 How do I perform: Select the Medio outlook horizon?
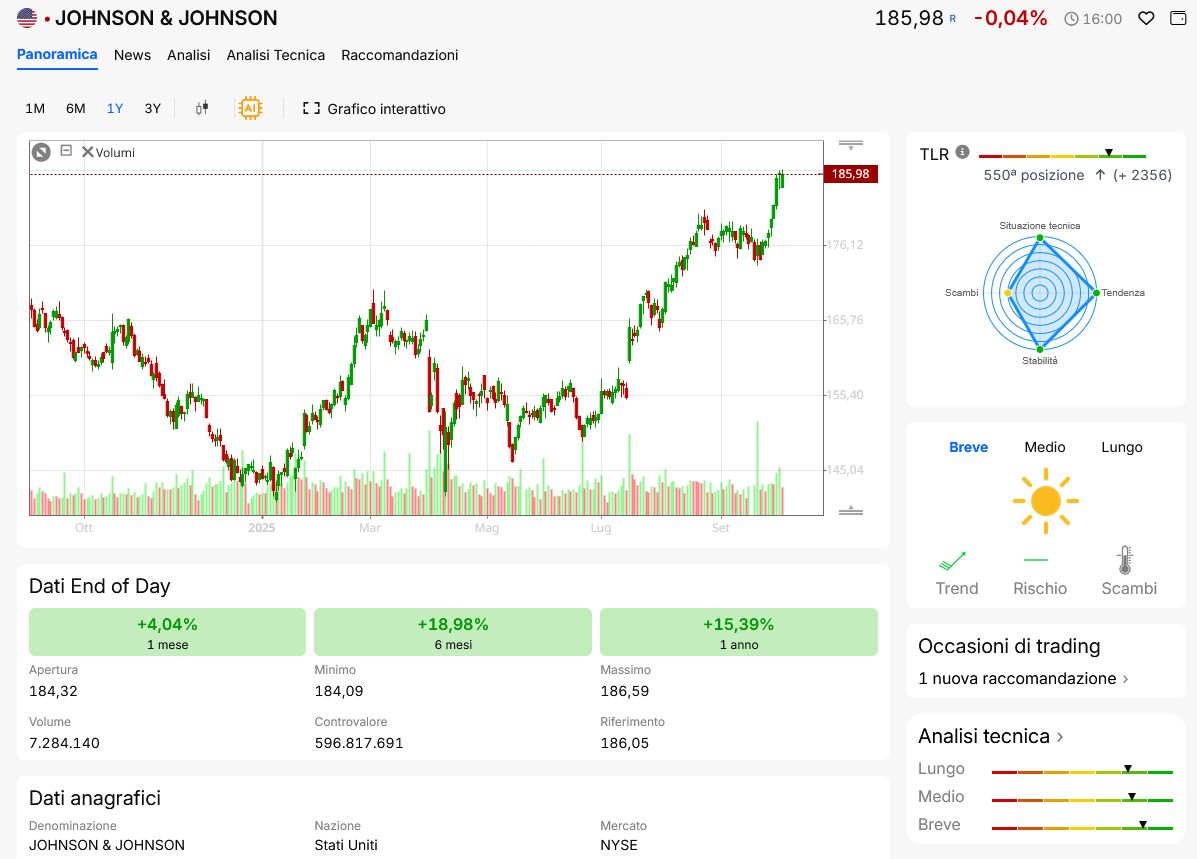(x=1045, y=447)
